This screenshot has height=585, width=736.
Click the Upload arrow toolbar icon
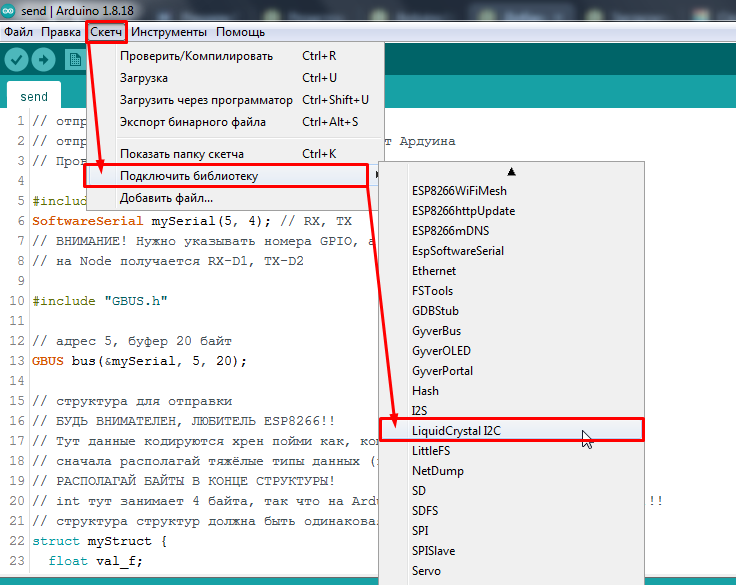click(44, 59)
